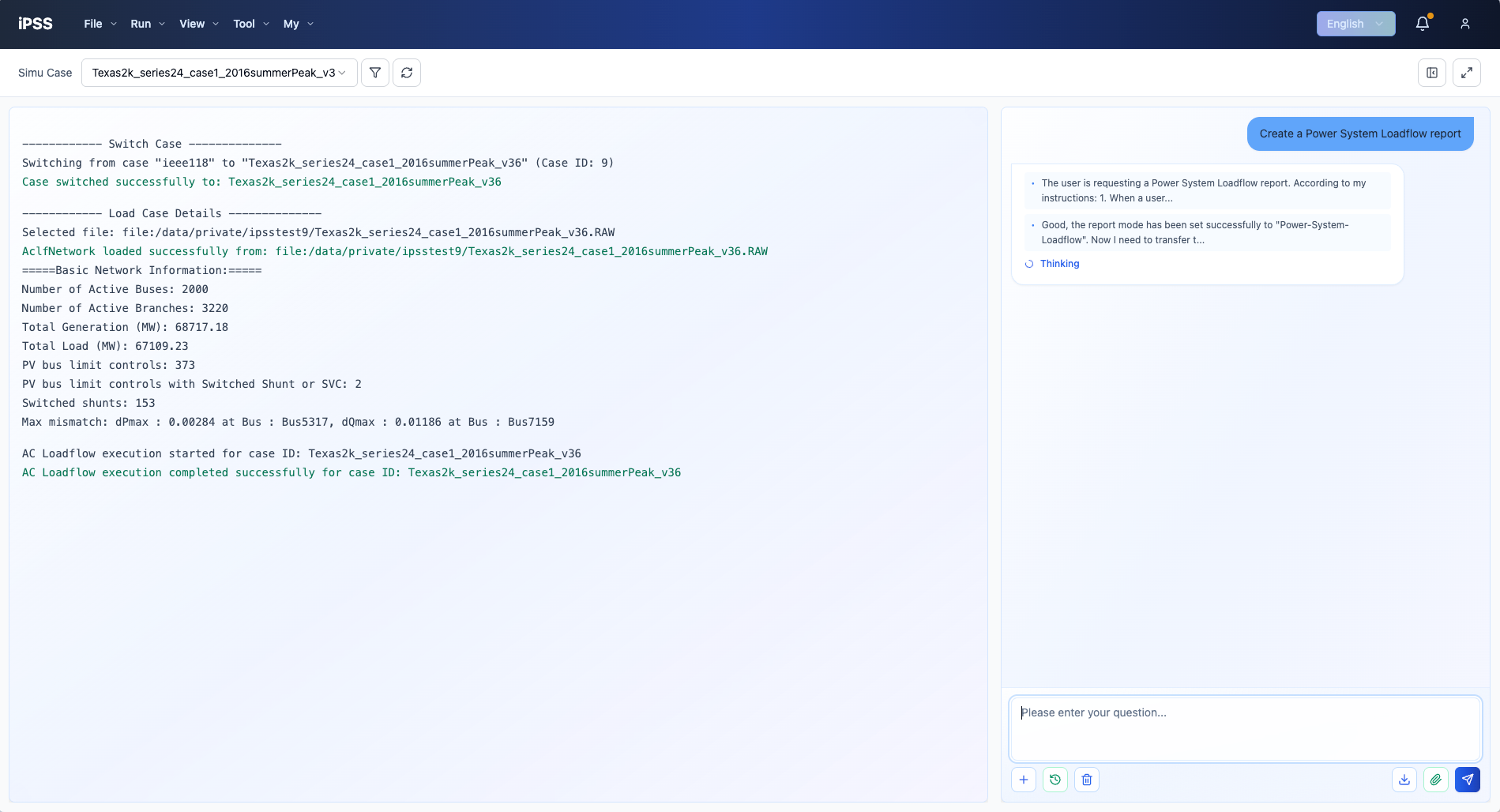Click 'AC Loadflow execution completed successfully' line
Screen dimensions: 1500x812
(x=352, y=472)
